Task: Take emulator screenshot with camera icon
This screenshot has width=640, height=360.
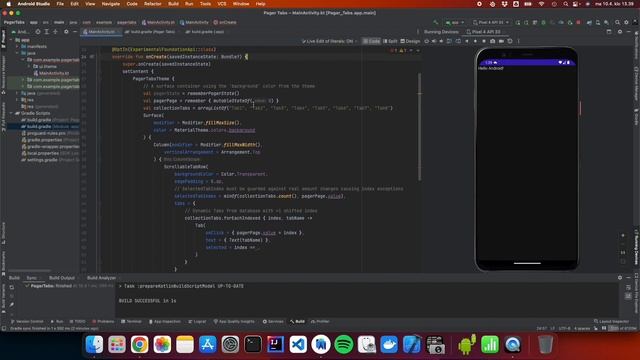Action: 493,41
